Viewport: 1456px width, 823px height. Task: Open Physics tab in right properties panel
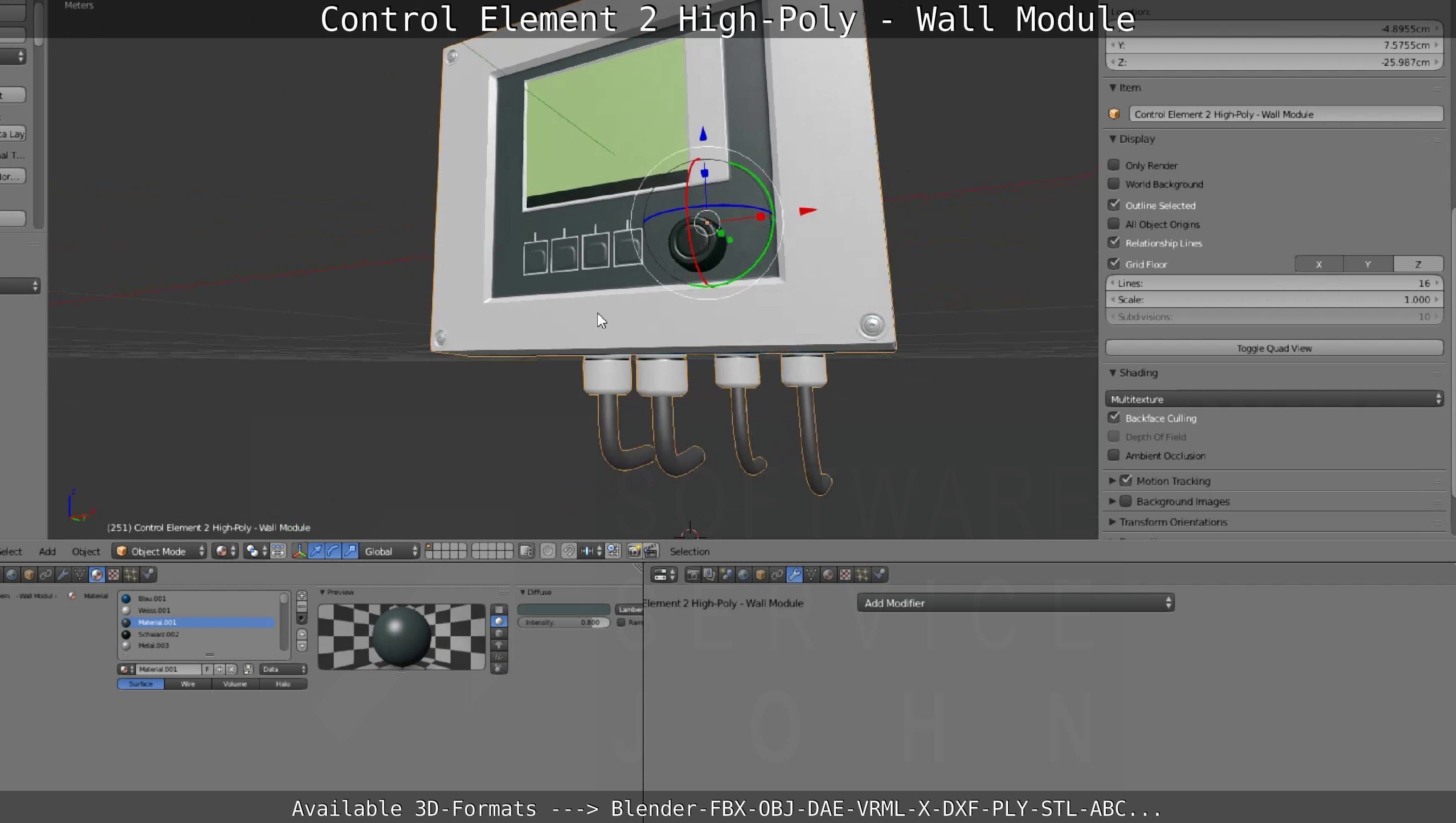point(879,575)
